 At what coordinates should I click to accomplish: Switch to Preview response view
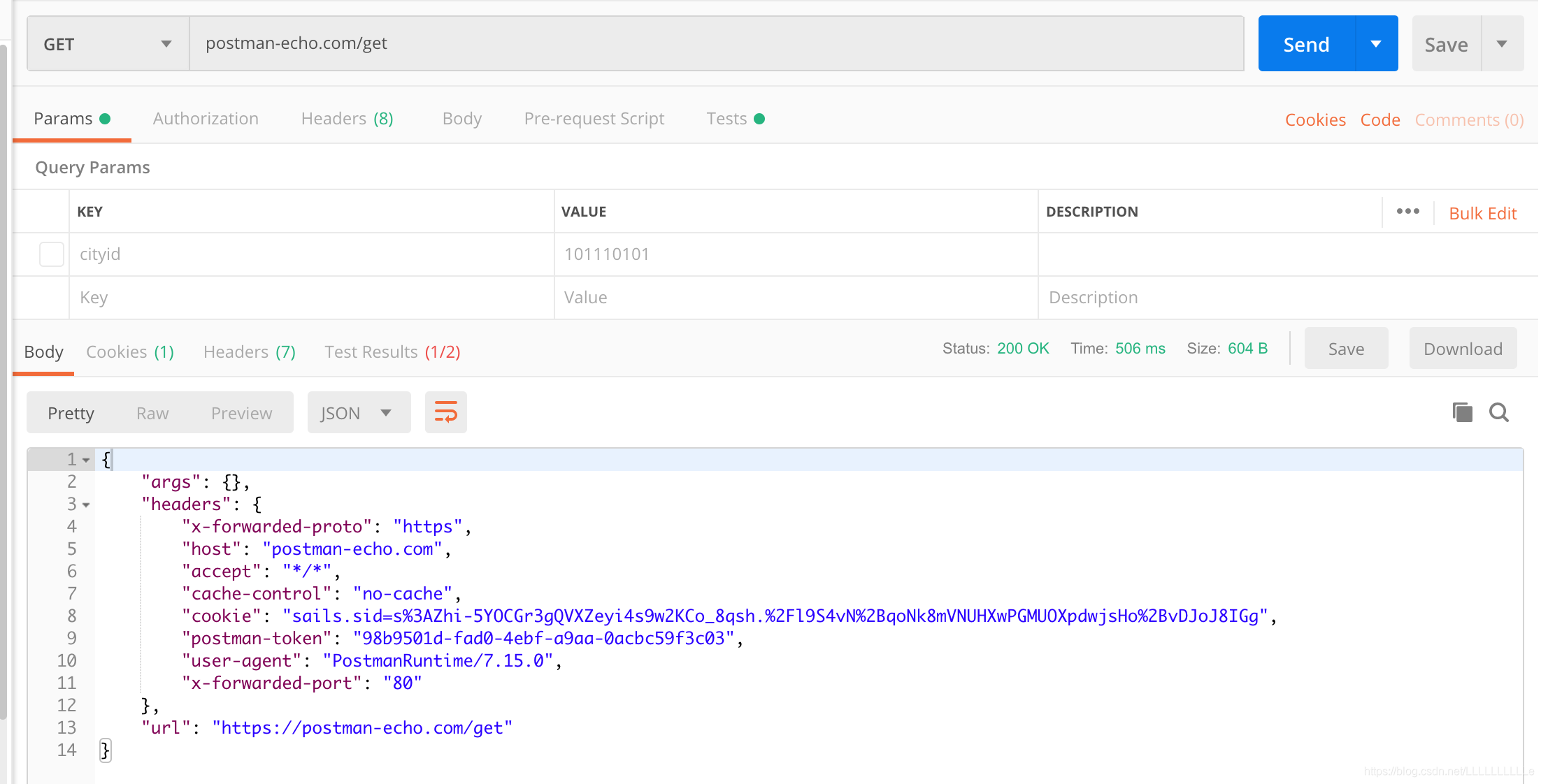click(241, 413)
